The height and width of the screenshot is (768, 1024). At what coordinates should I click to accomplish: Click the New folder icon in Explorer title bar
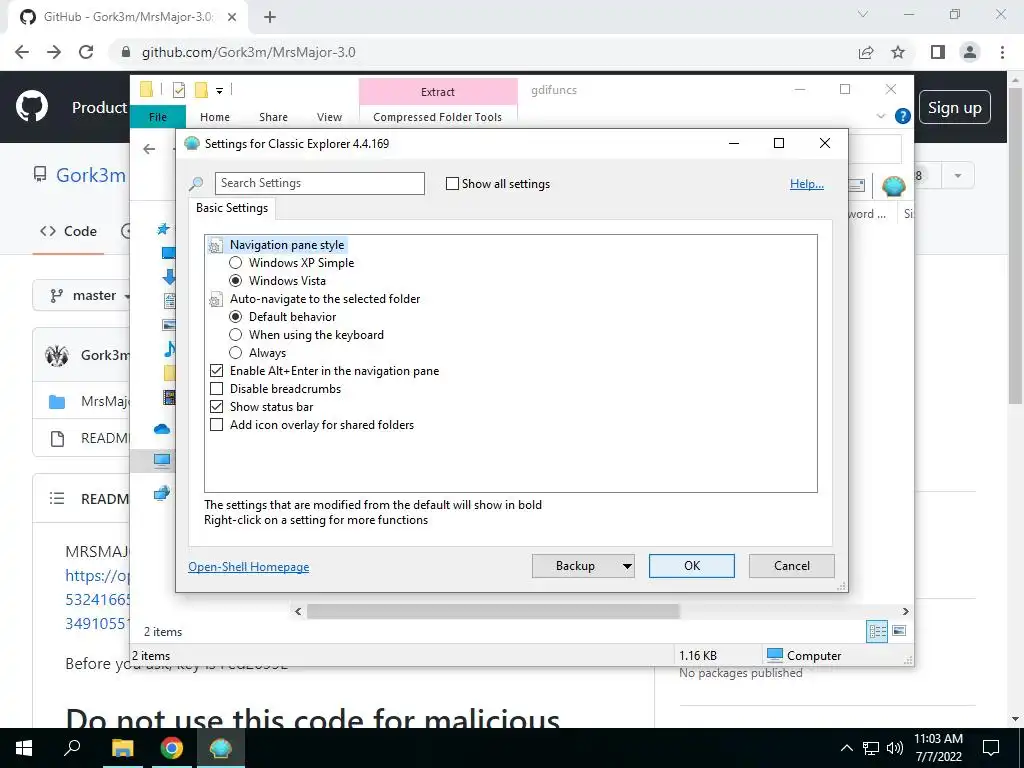tap(201, 90)
